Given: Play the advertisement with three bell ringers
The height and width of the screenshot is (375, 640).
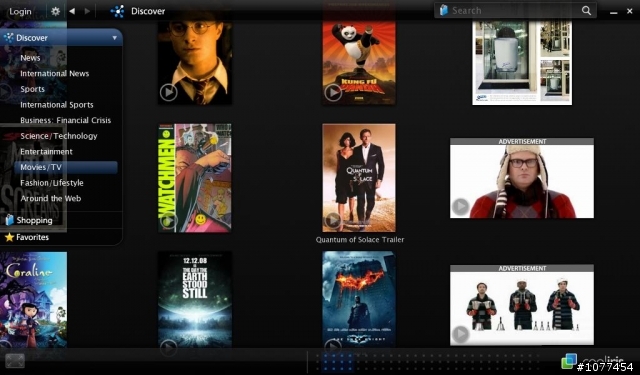Looking at the screenshot, I should coord(460,334).
